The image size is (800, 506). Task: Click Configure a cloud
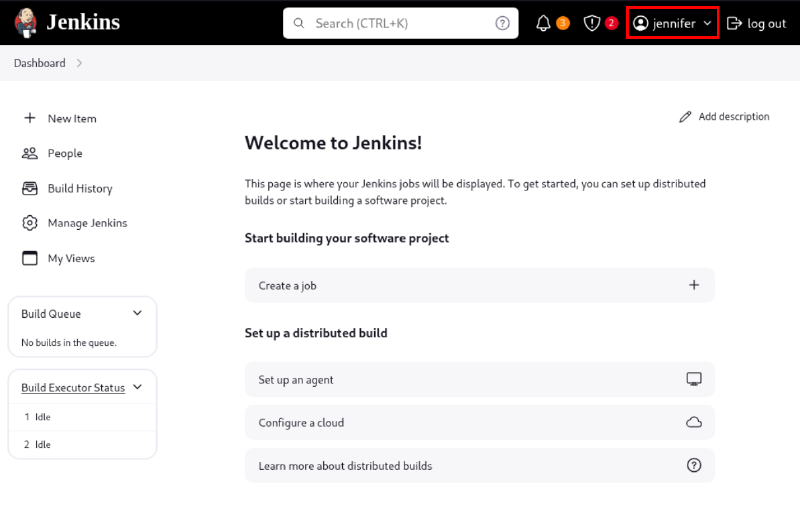(480, 422)
